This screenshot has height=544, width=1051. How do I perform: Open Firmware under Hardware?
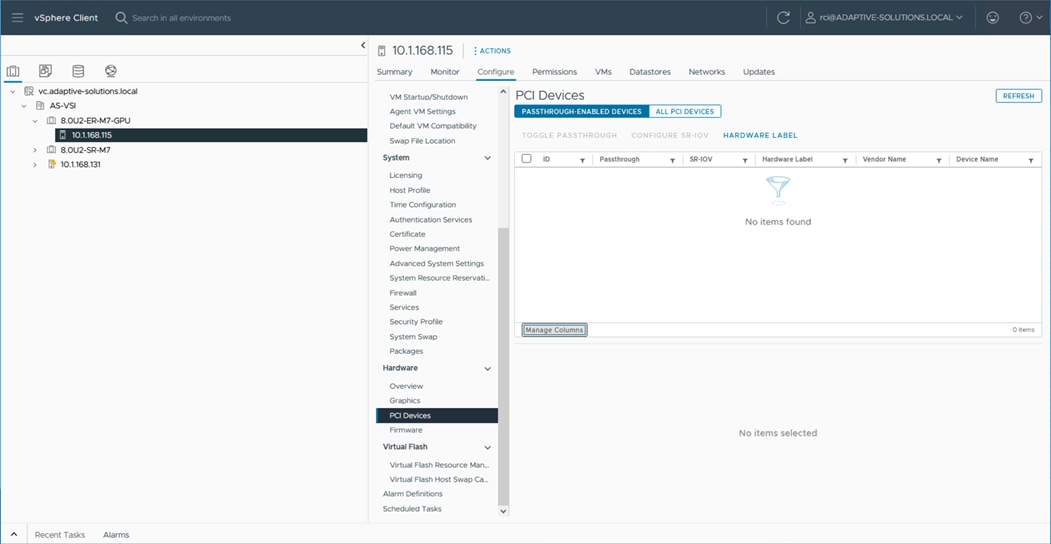pyautogui.click(x=406, y=430)
